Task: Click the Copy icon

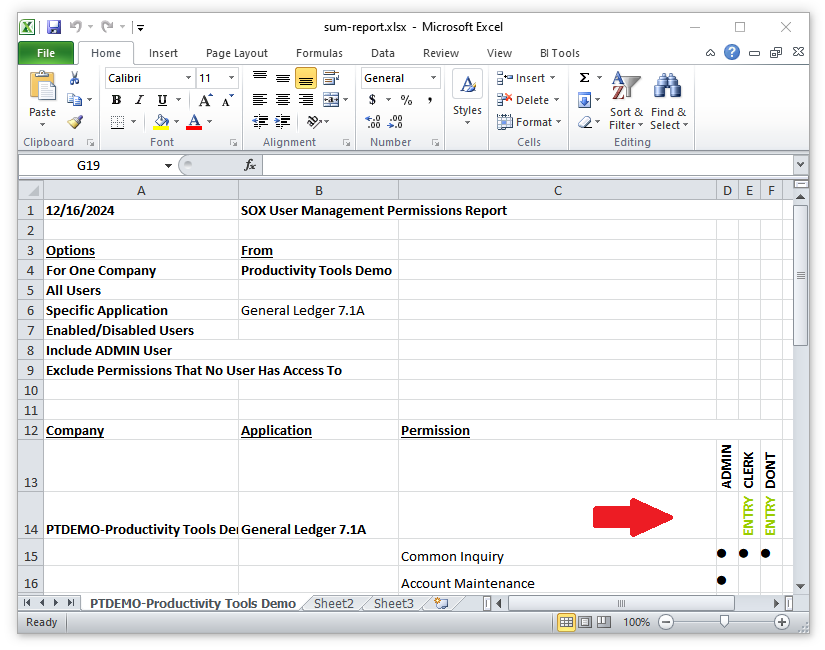Action: (x=75, y=99)
